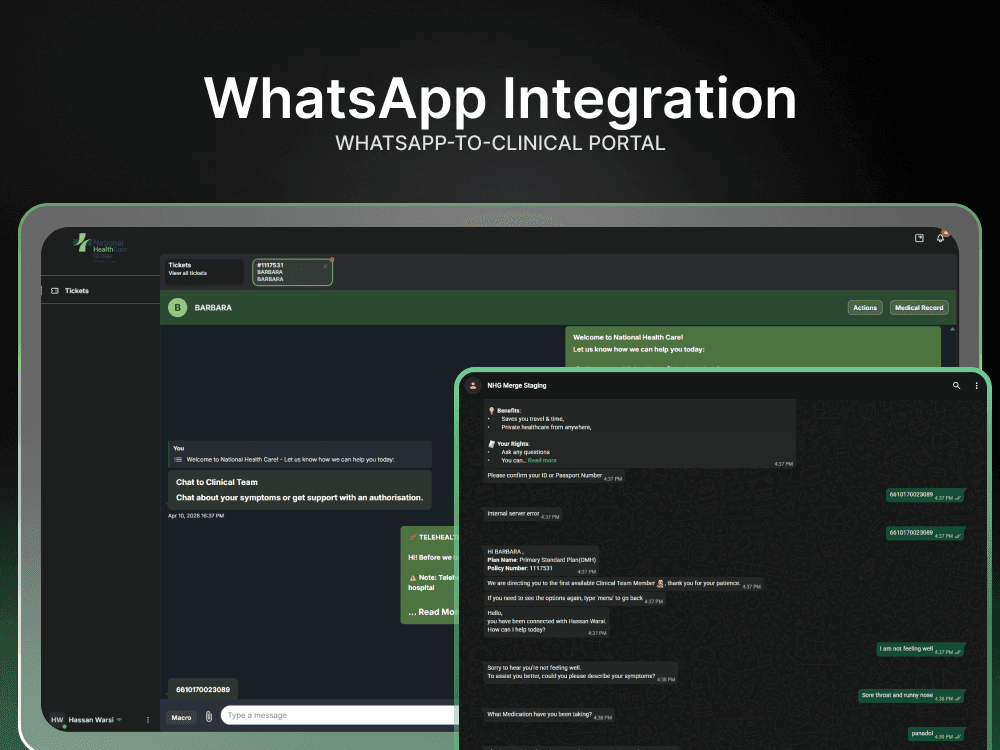Click the NHG Merge Staging contact avatar

473,385
